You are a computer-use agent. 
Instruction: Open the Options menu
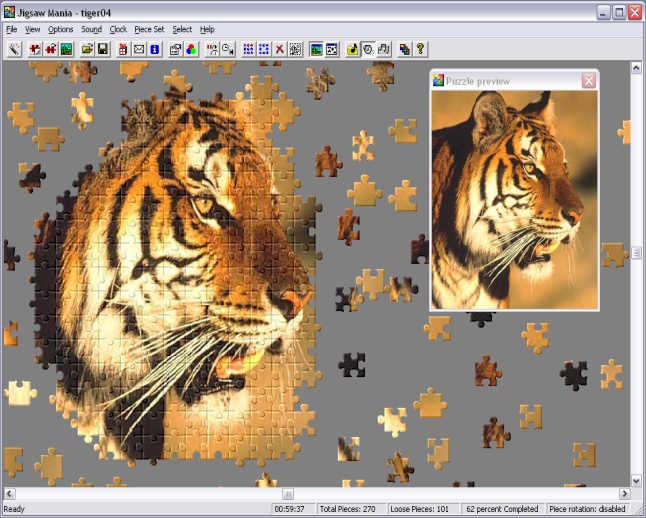pos(60,30)
